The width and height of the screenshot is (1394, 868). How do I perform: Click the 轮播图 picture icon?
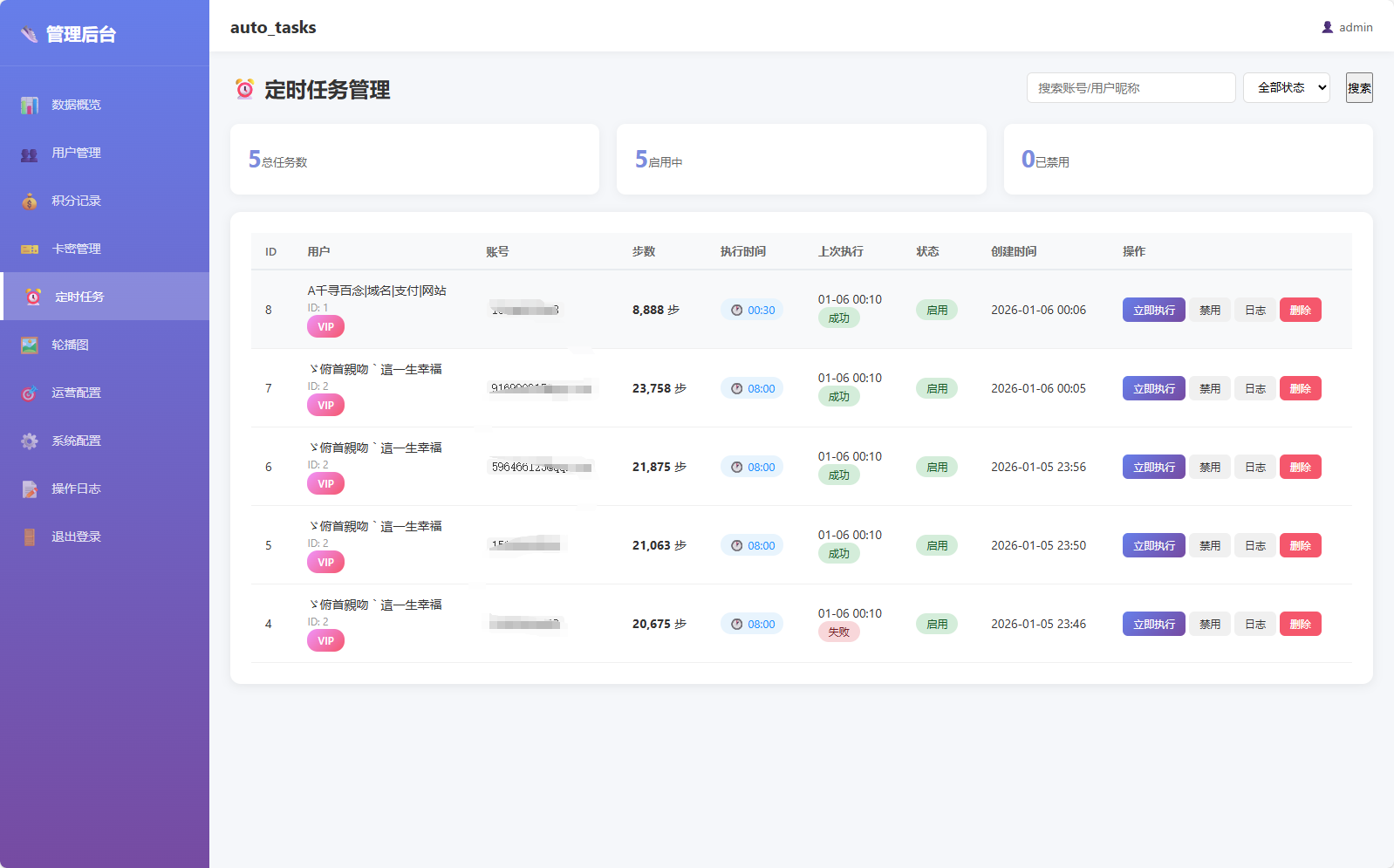(30, 345)
